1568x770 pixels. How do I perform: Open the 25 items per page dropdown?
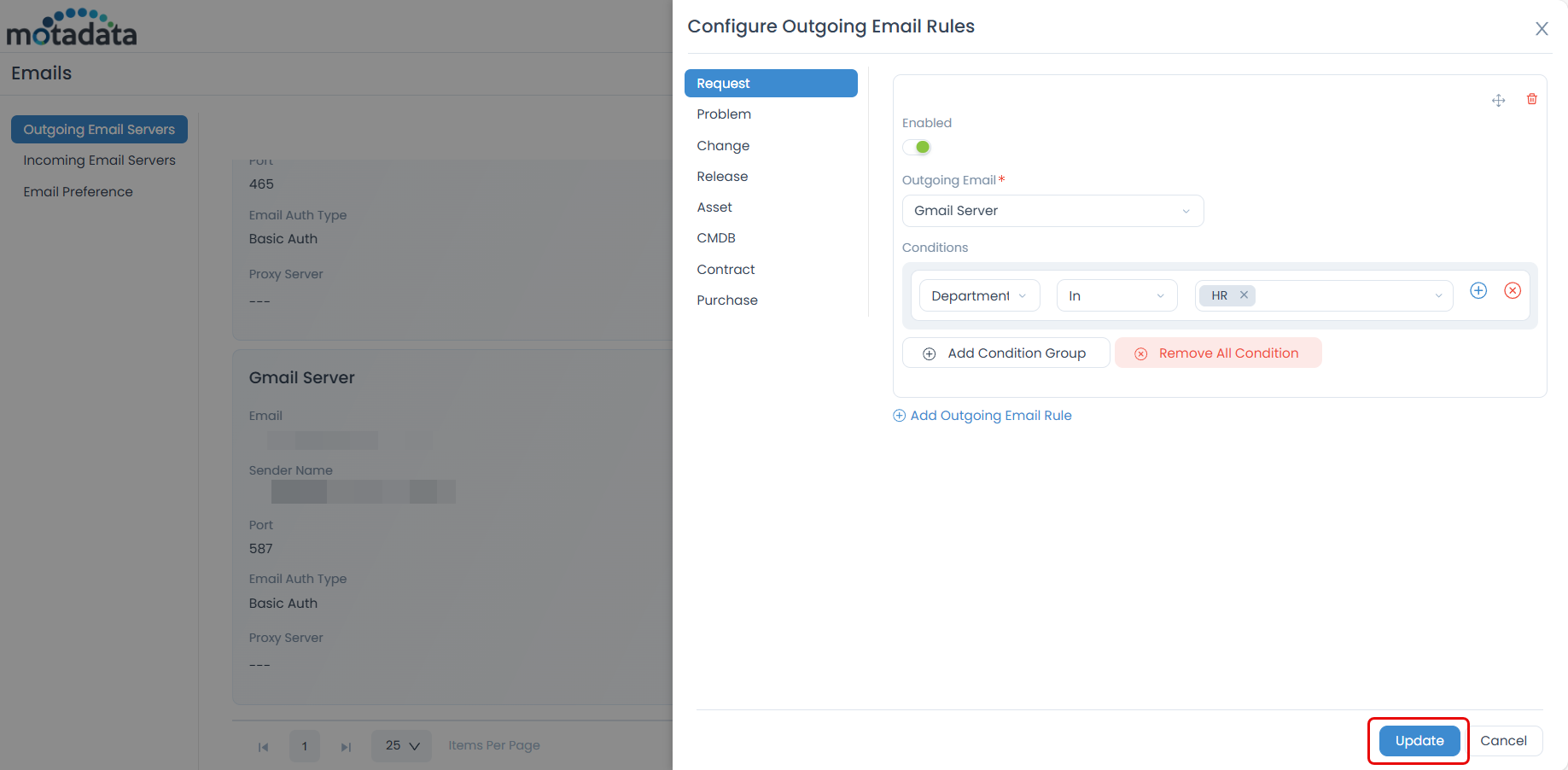[402, 746]
